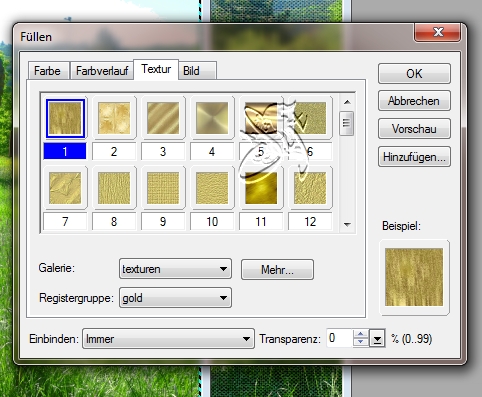Close the Füllen dialog
The height and width of the screenshot is (397, 482).
[438, 32]
